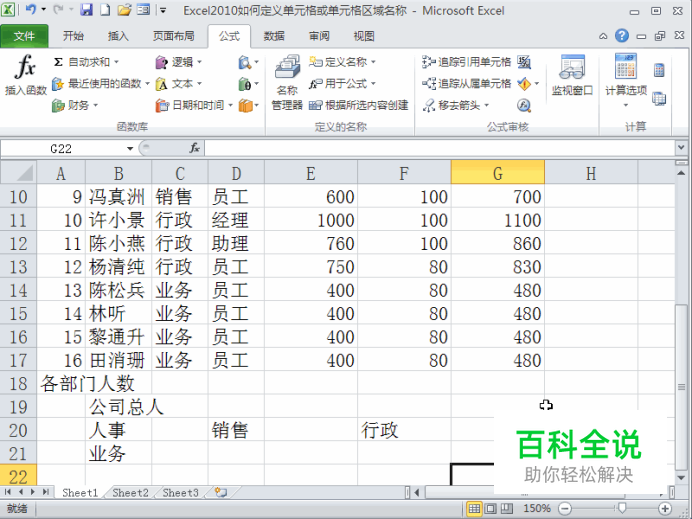Image resolution: width=692 pixels, height=519 pixels.
Task: Open the Watch Window (监视窗口)
Action: click(x=572, y=75)
